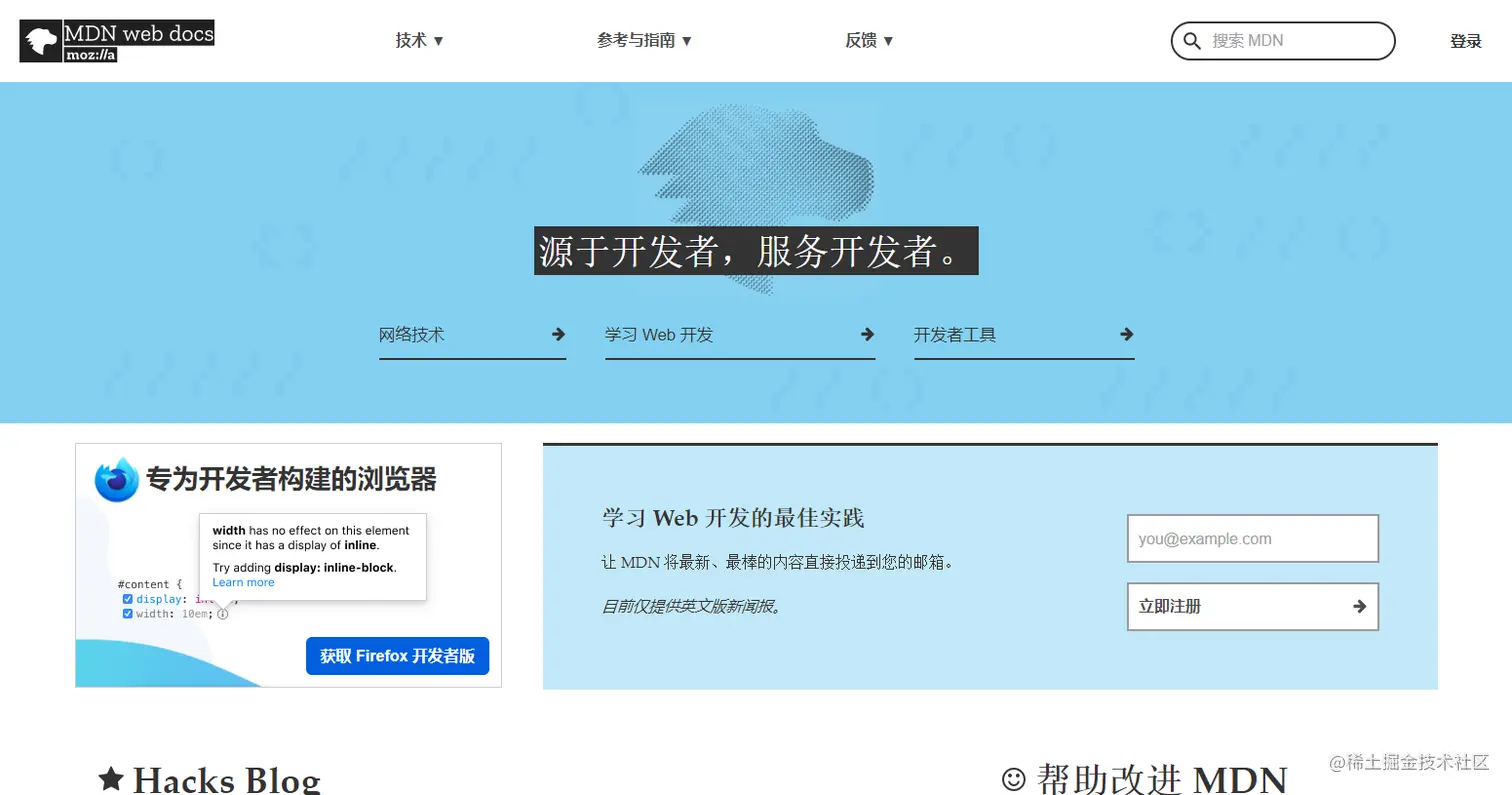Click the info icon after width: 10em

[223, 614]
